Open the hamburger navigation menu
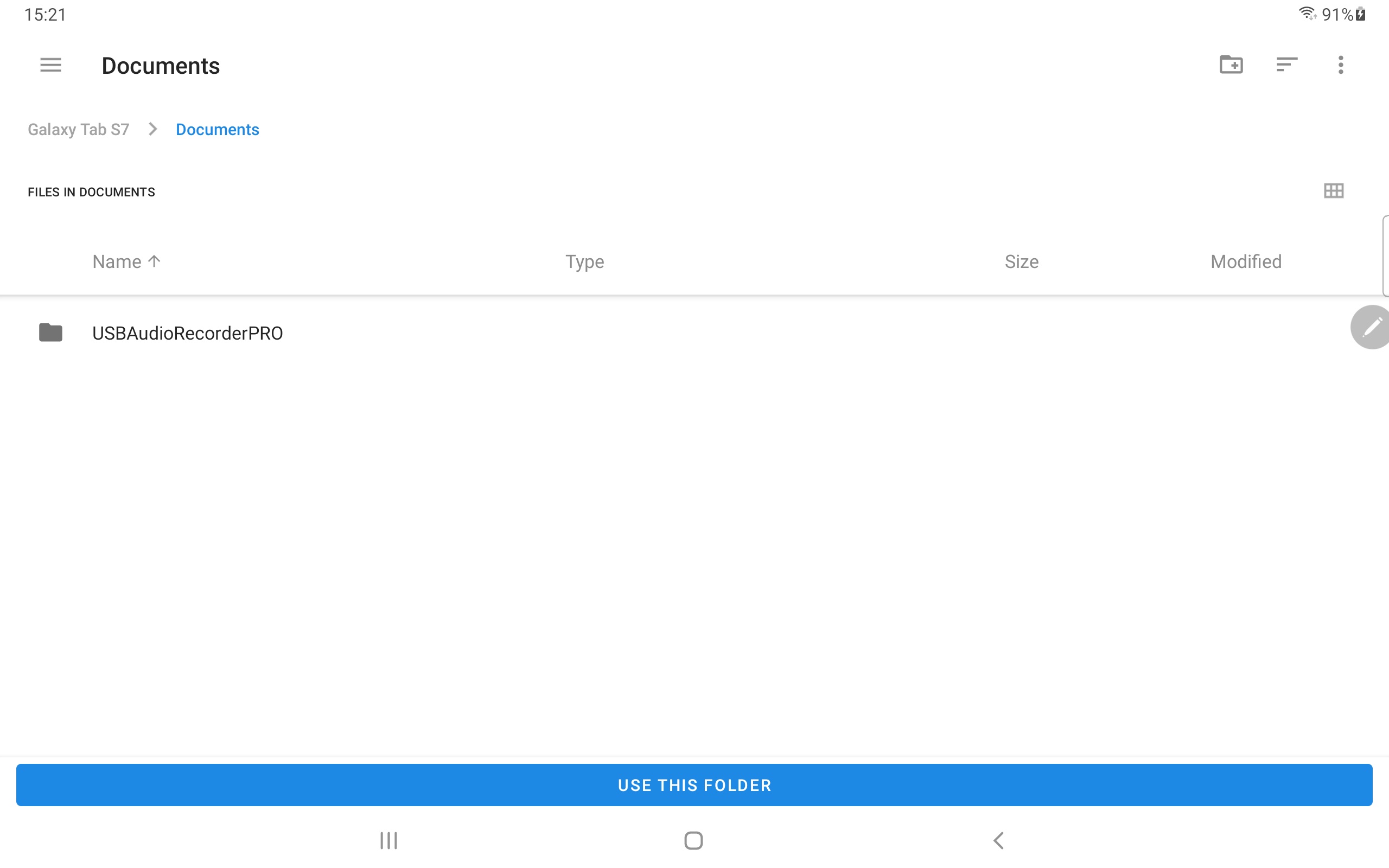Image resolution: width=1389 pixels, height=868 pixels. click(50, 65)
